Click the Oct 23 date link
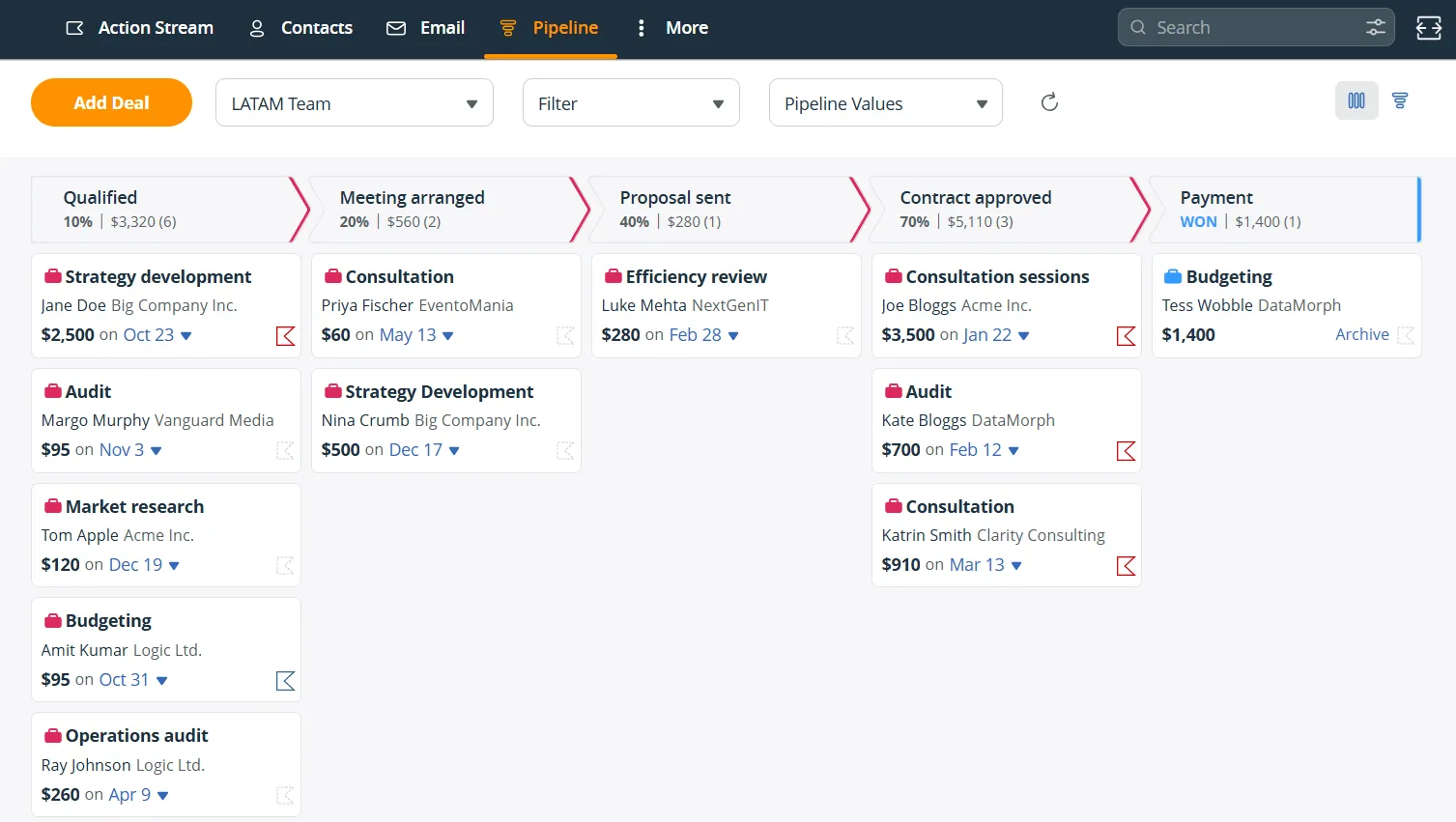The width and height of the screenshot is (1456, 822). (149, 334)
